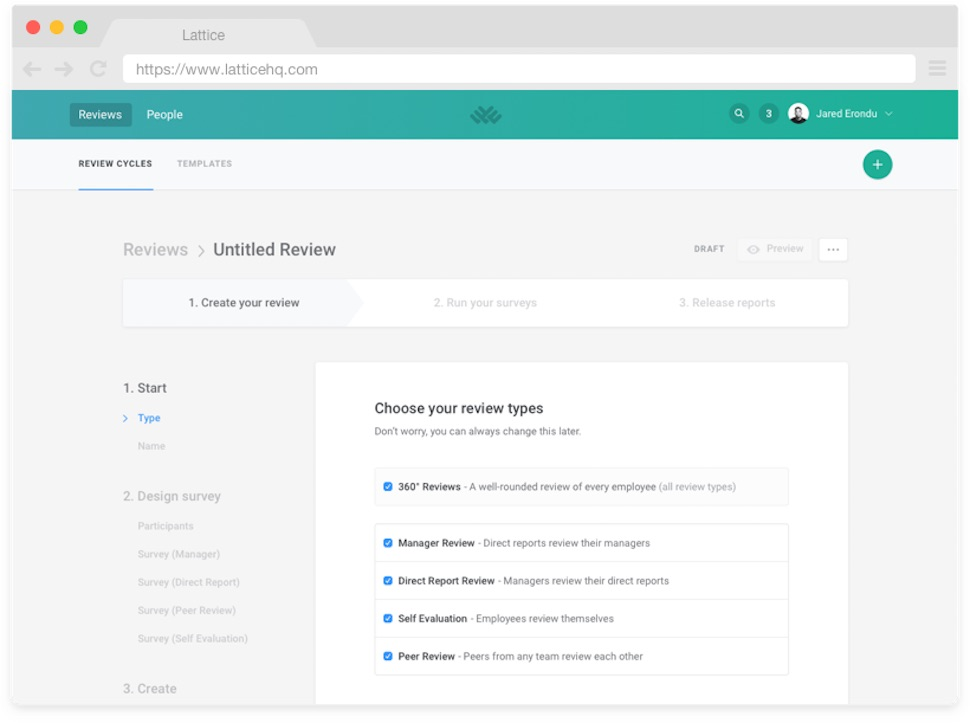
Task: Click the Lattice logo in the header
Action: click(x=484, y=113)
